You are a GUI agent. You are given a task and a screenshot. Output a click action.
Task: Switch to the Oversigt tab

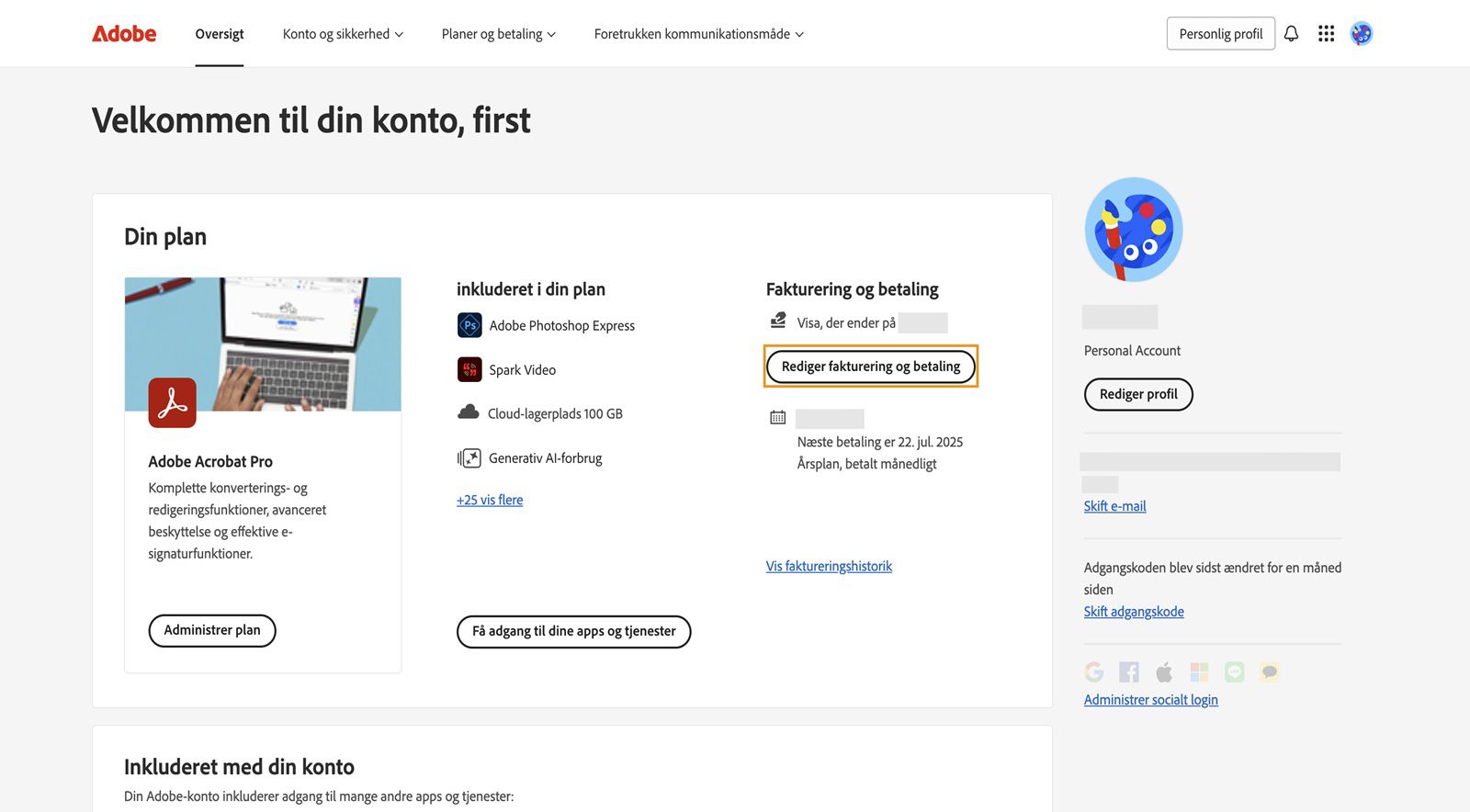pos(219,33)
